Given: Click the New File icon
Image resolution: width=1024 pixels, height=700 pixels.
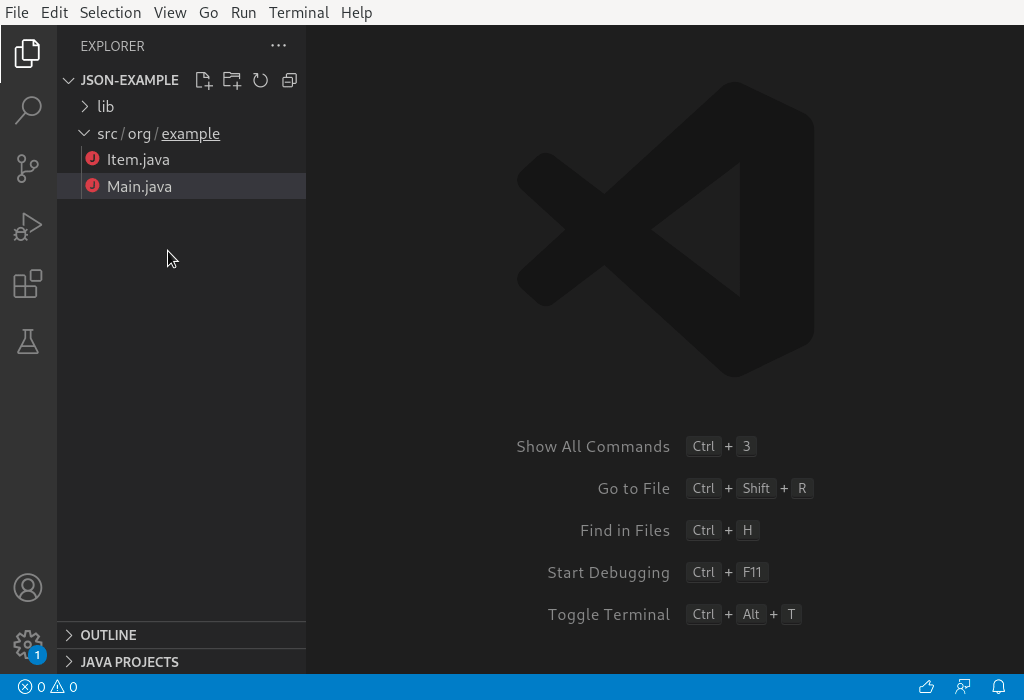Looking at the screenshot, I should (x=204, y=80).
